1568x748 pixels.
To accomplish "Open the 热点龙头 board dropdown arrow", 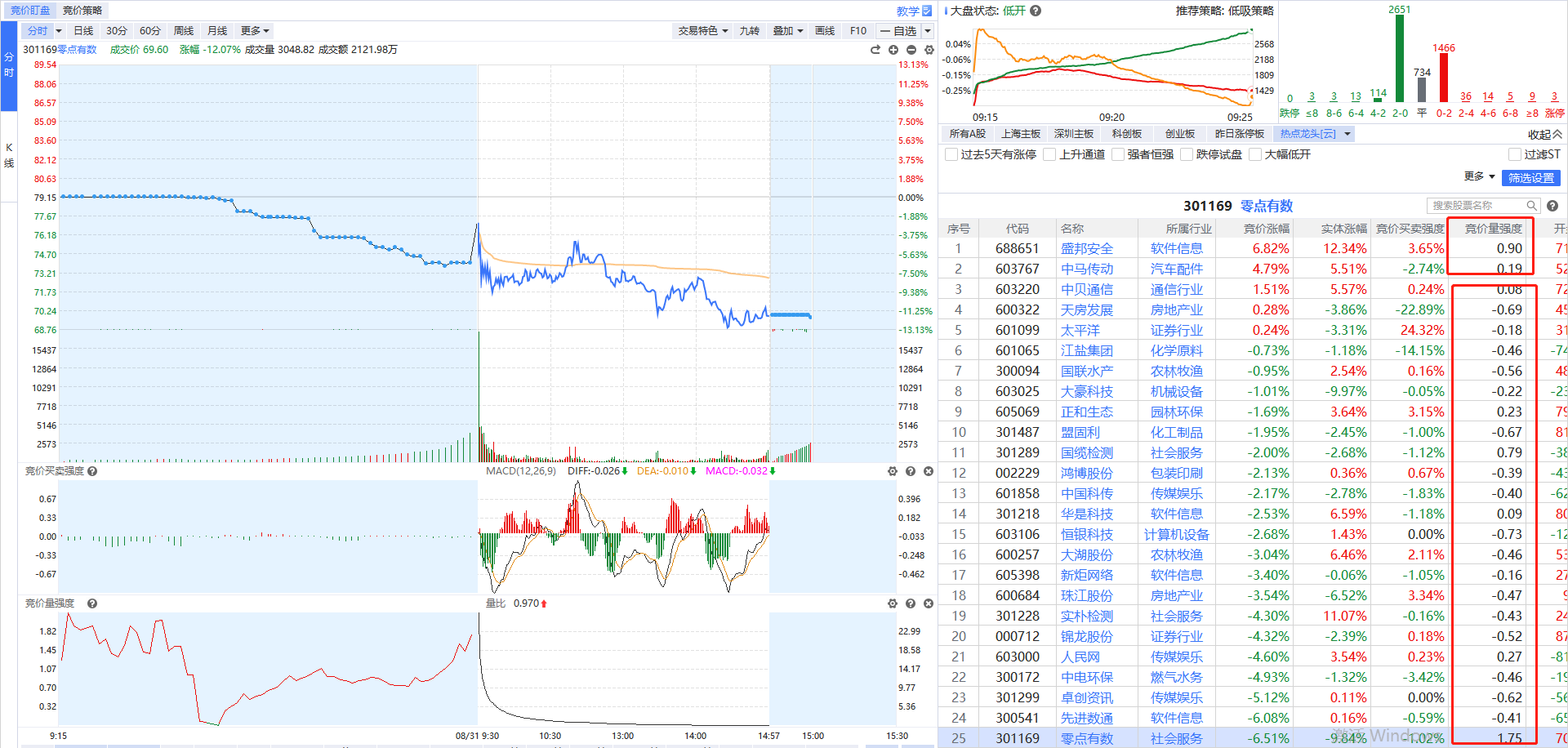I will tap(1347, 134).
